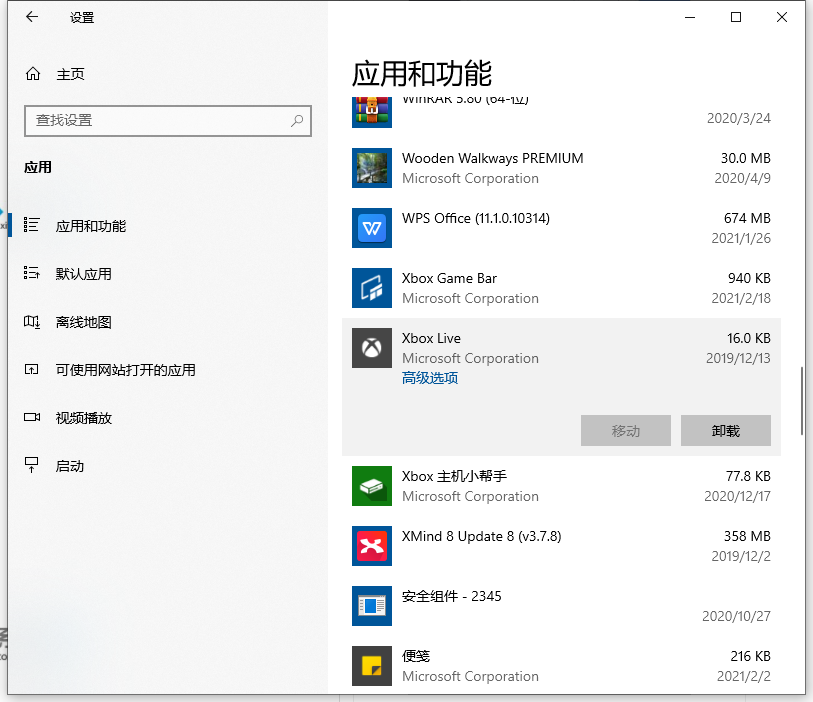Click the 离线地图 map icon
The height and width of the screenshot is (702, 813).
tap(31, 321)
